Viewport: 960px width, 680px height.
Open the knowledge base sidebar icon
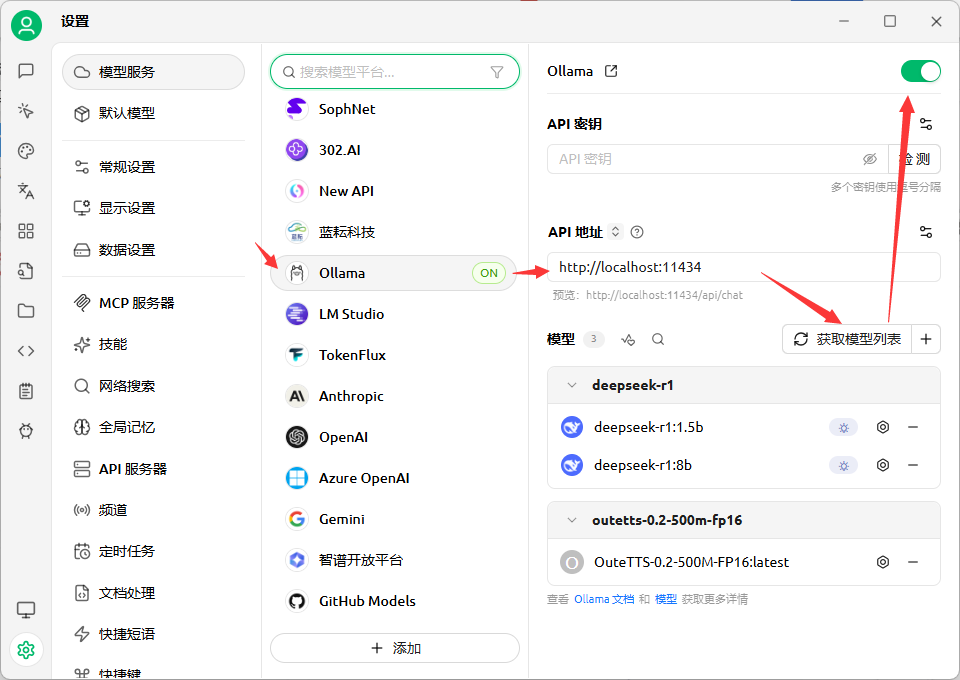(x=26, y=271)
